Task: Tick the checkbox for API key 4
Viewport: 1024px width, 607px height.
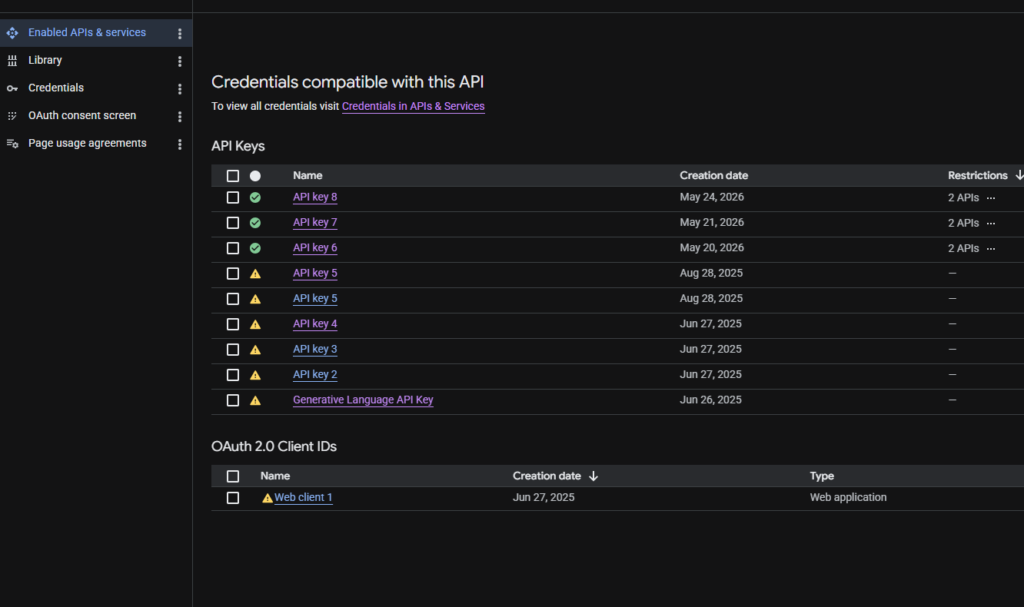Action: coord(232,324)
